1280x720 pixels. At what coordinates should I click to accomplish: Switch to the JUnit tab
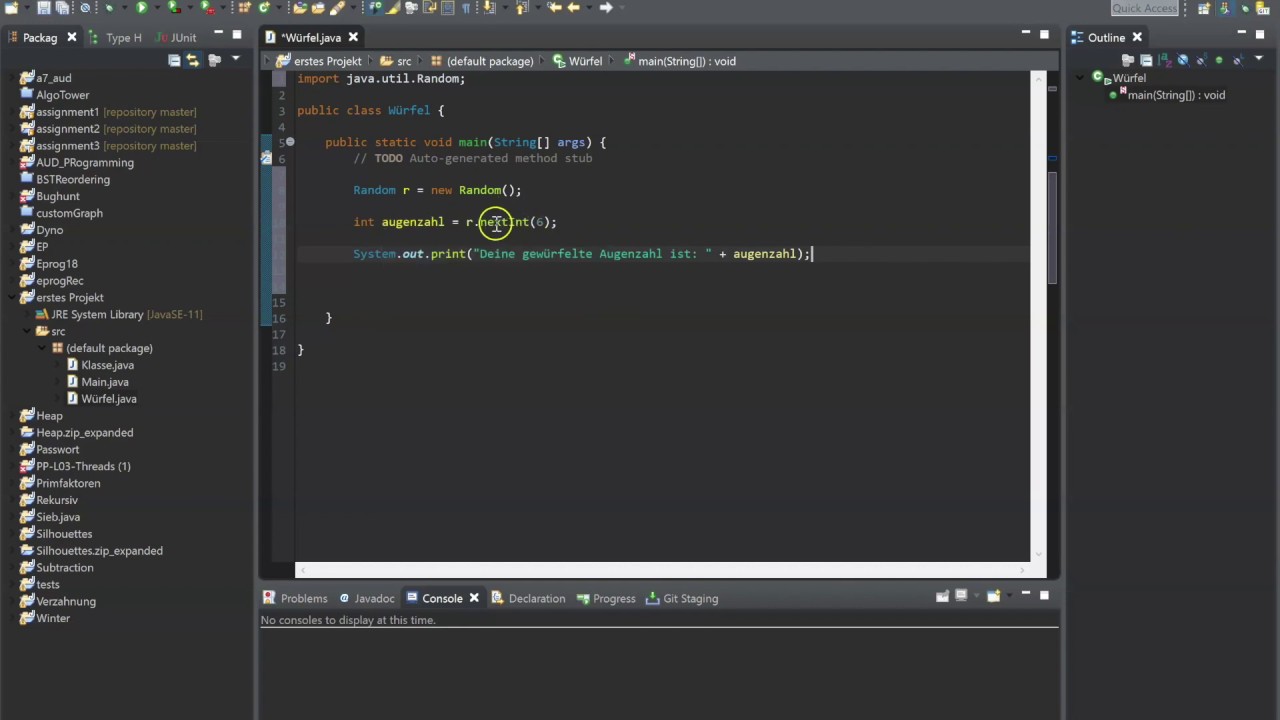point(176,37)
